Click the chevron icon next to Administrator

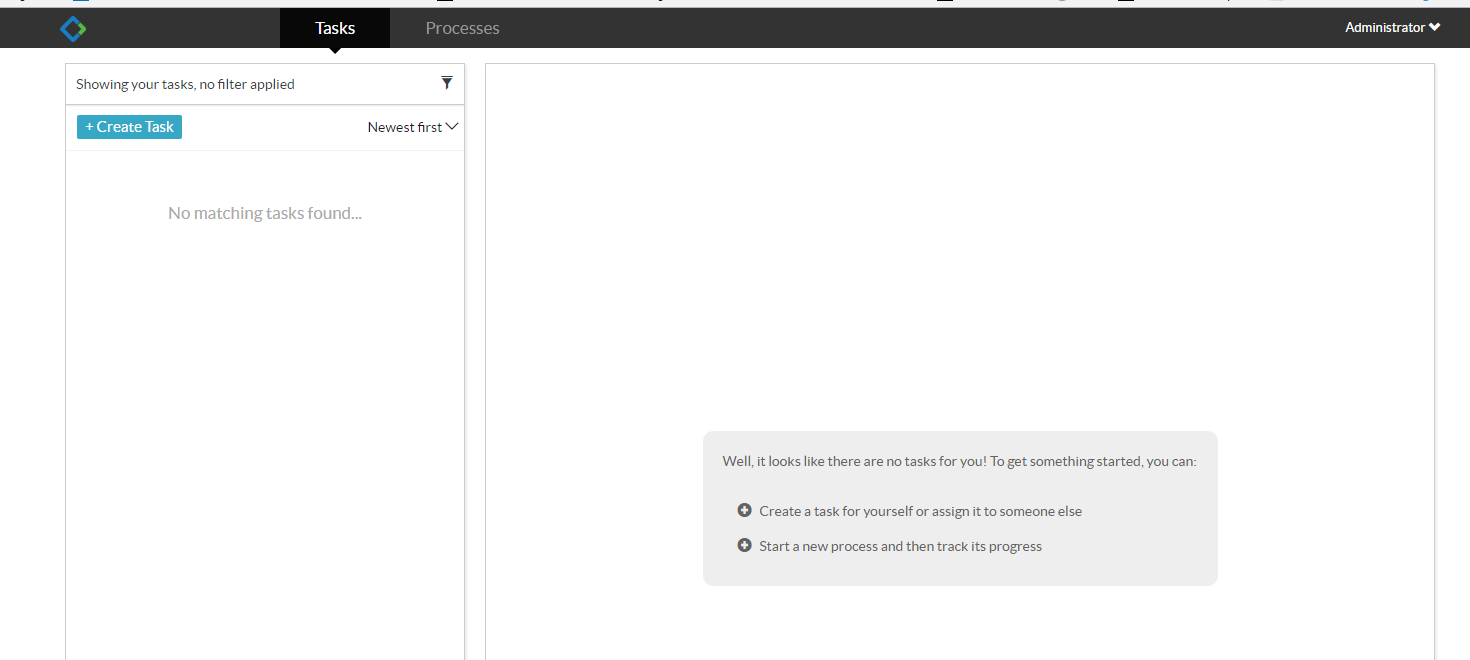1435,28
